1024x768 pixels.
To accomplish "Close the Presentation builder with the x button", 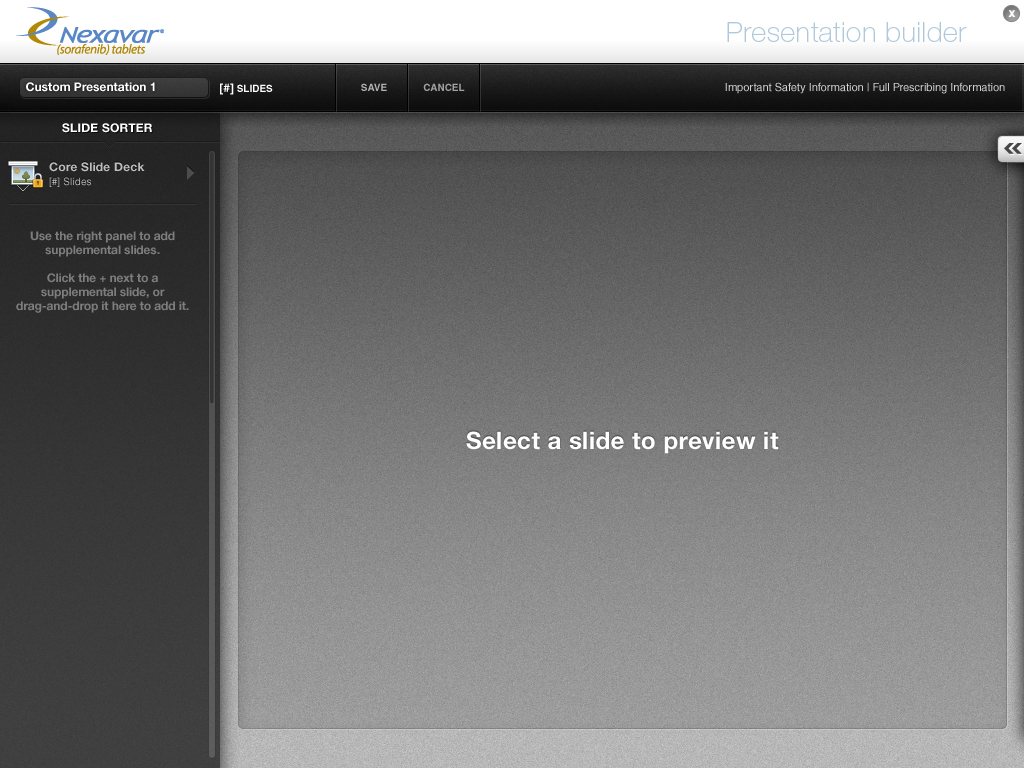I will [x=1011, y=13].
